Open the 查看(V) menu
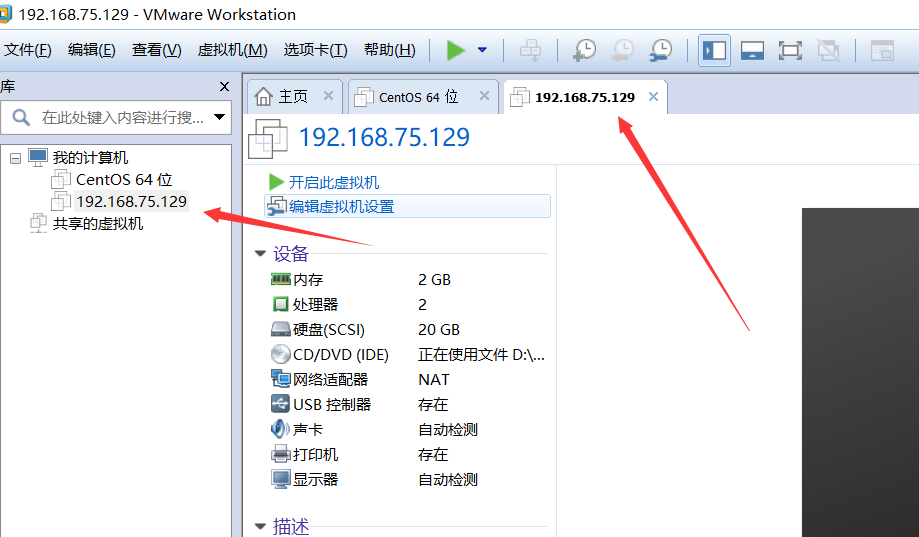The height and width of the screenshot is (537, 919). coord(156,50)
